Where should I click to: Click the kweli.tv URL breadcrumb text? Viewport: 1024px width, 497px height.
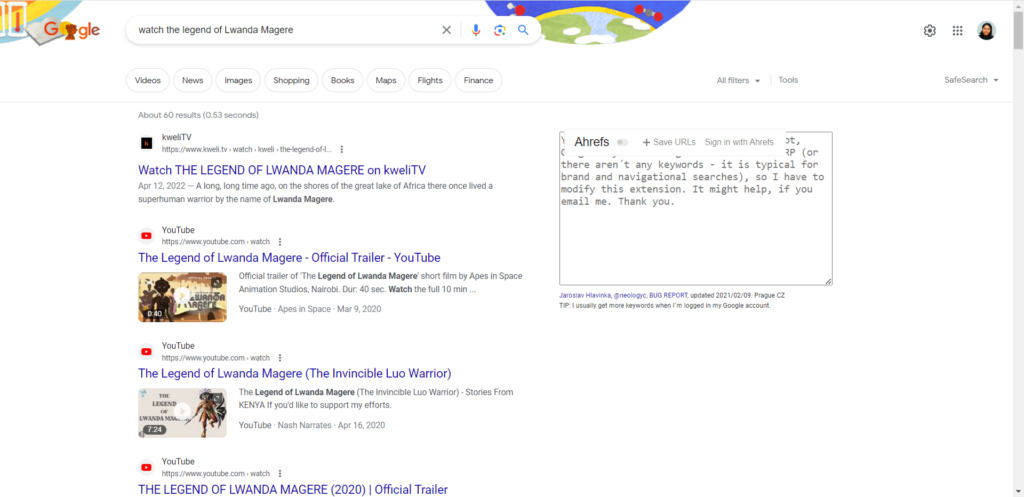tap(246, 149)
